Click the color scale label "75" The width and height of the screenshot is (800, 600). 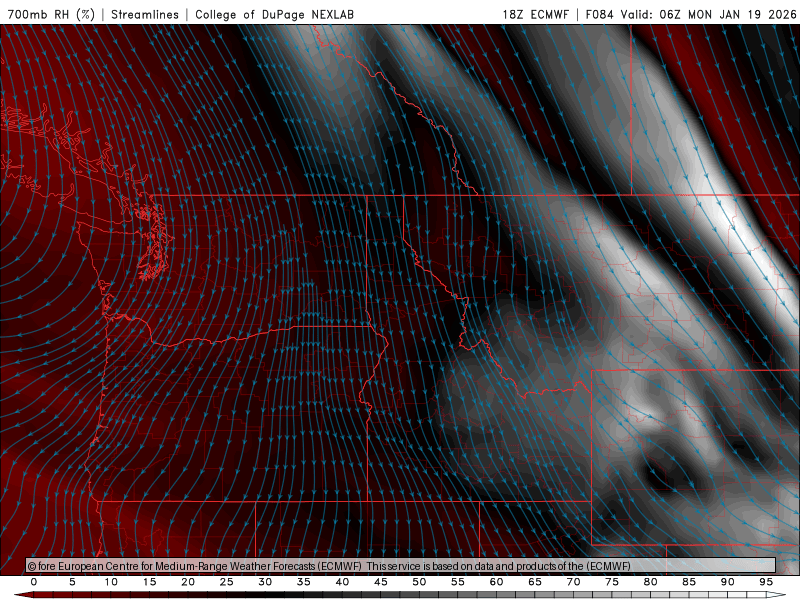coord(612,582)
